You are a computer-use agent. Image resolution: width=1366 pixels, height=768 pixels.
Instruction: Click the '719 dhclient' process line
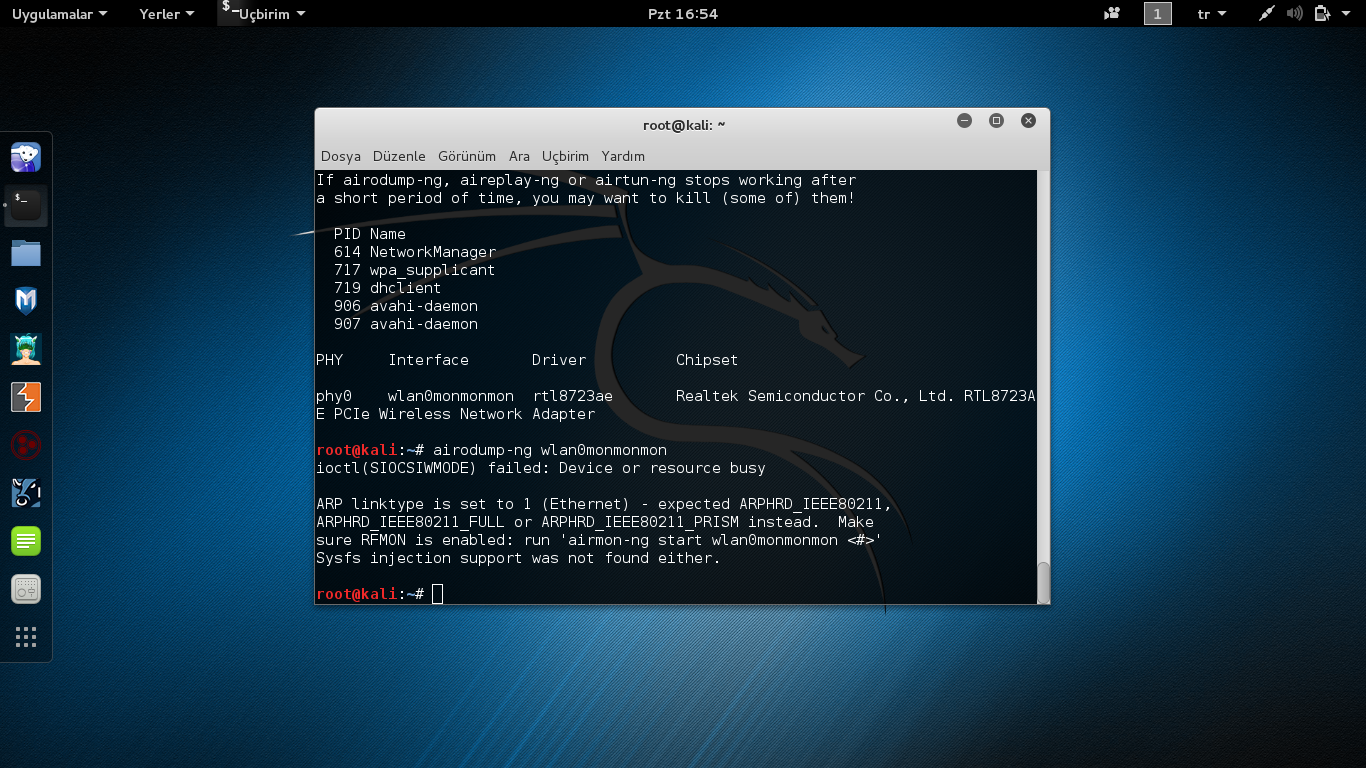[388, 288]
